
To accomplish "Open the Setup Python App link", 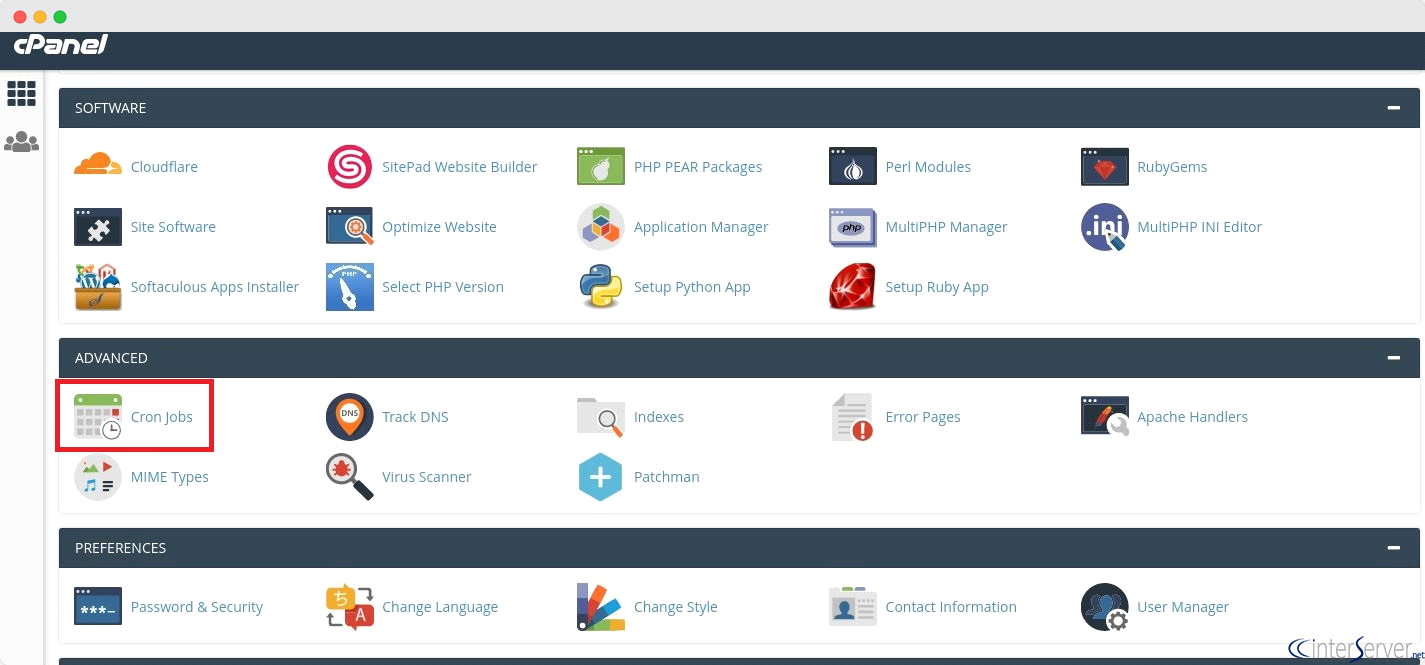I will click(692, 287).
